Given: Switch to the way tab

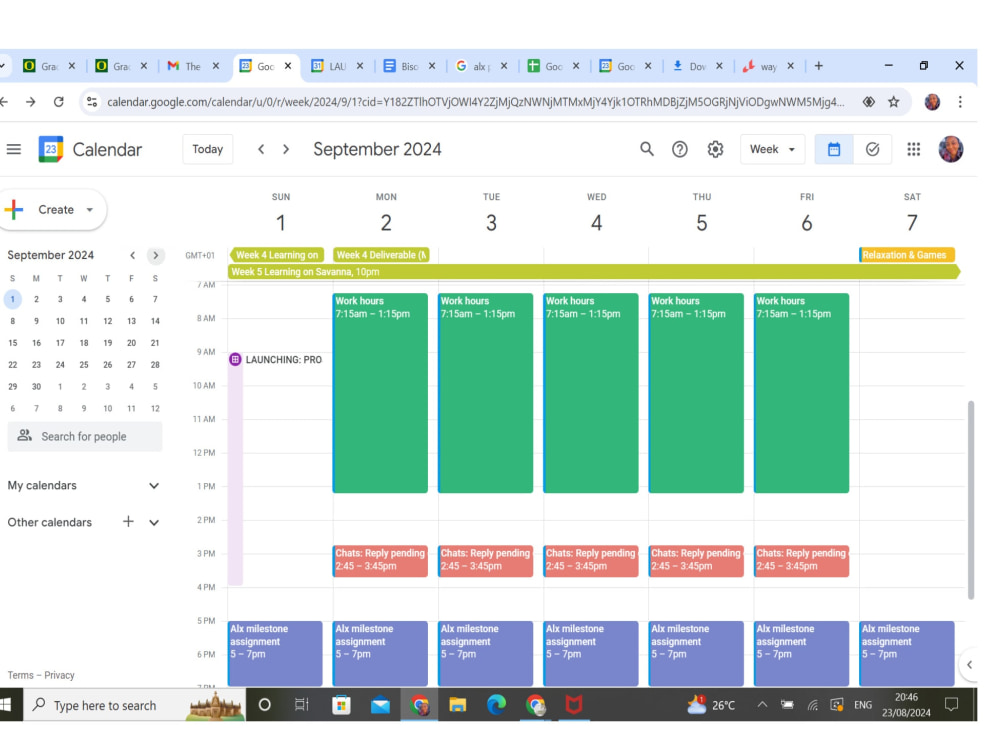Looking at the screenshot, I should click(x=768, y=66).
